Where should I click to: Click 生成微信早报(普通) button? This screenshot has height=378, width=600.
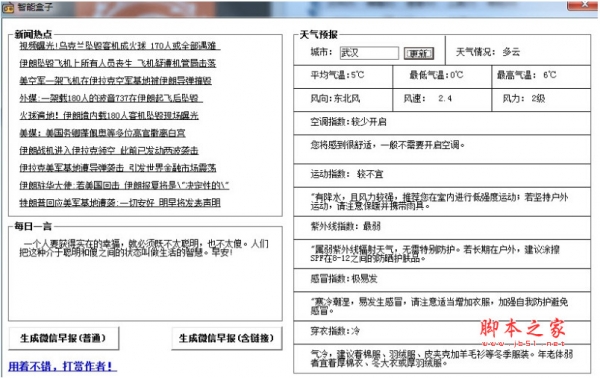[x=64, y=338]
